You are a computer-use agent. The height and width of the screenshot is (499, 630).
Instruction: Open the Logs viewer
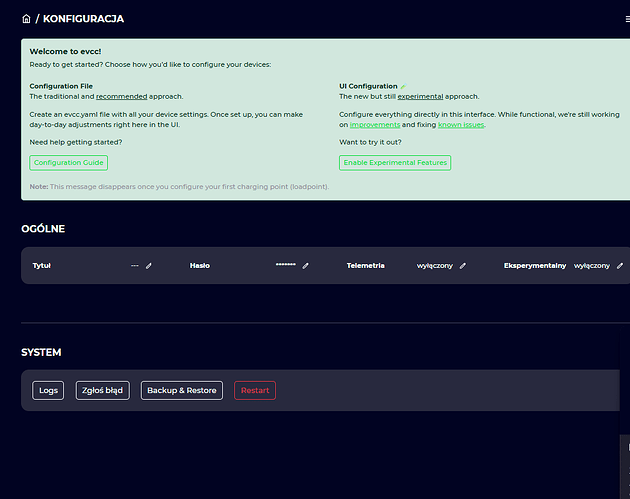coord(48,390)
